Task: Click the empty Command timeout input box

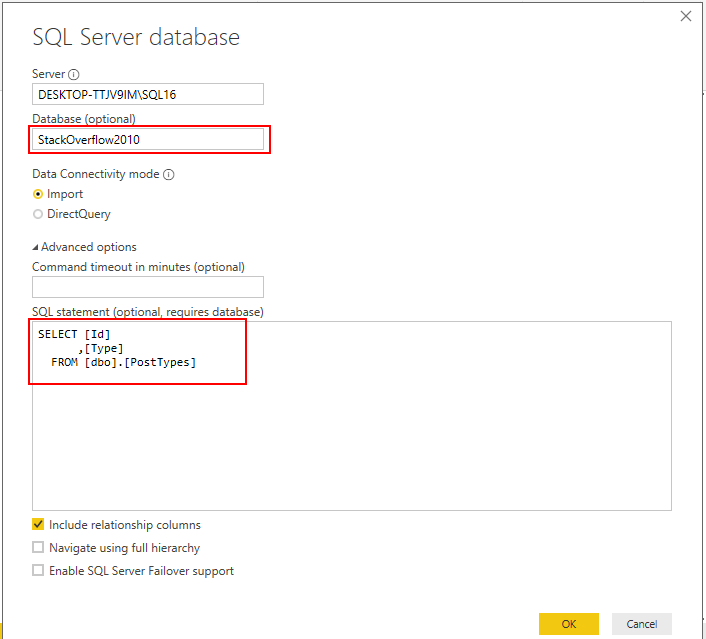Action: (x=148, y=287)
